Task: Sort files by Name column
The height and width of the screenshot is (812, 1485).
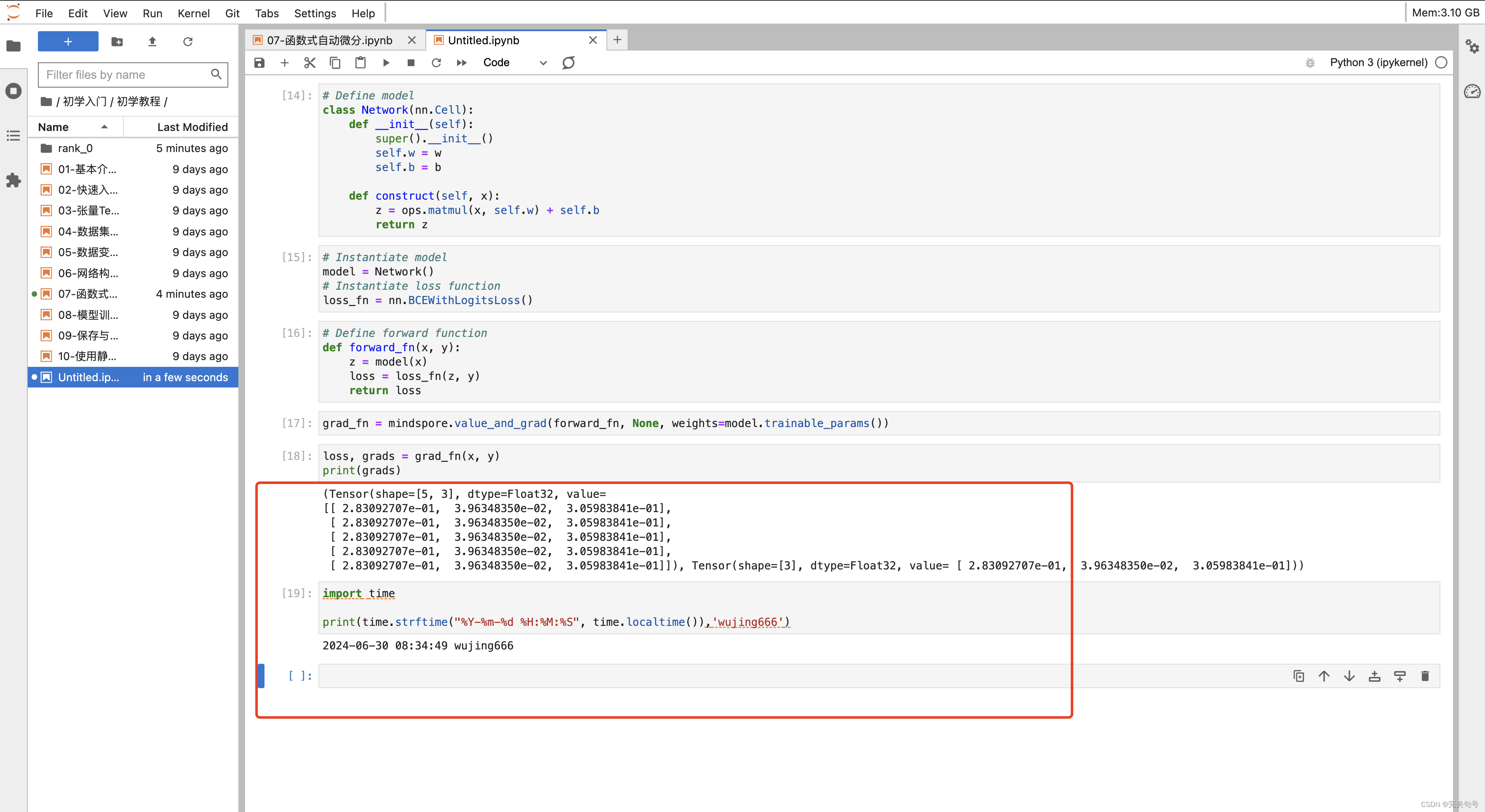Action: point(75,127)
